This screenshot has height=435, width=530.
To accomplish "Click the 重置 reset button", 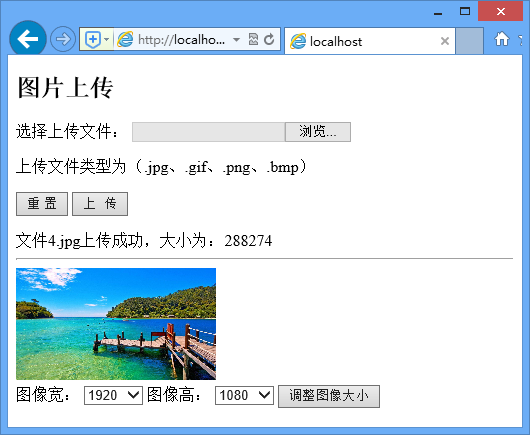I will tap(42, 204).
